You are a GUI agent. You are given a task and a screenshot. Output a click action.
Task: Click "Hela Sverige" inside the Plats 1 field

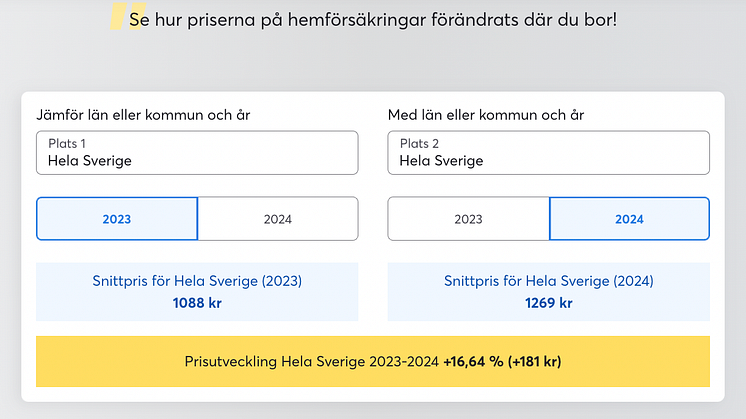tap(90, 160)
